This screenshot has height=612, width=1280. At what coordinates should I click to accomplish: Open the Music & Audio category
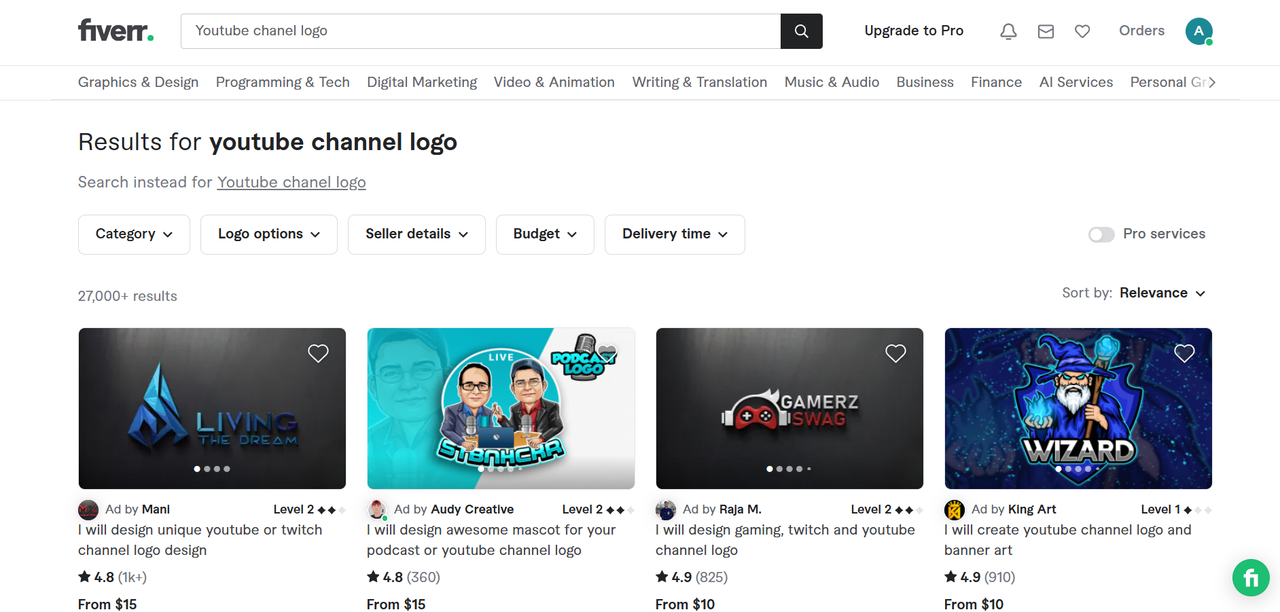[832, 82]
